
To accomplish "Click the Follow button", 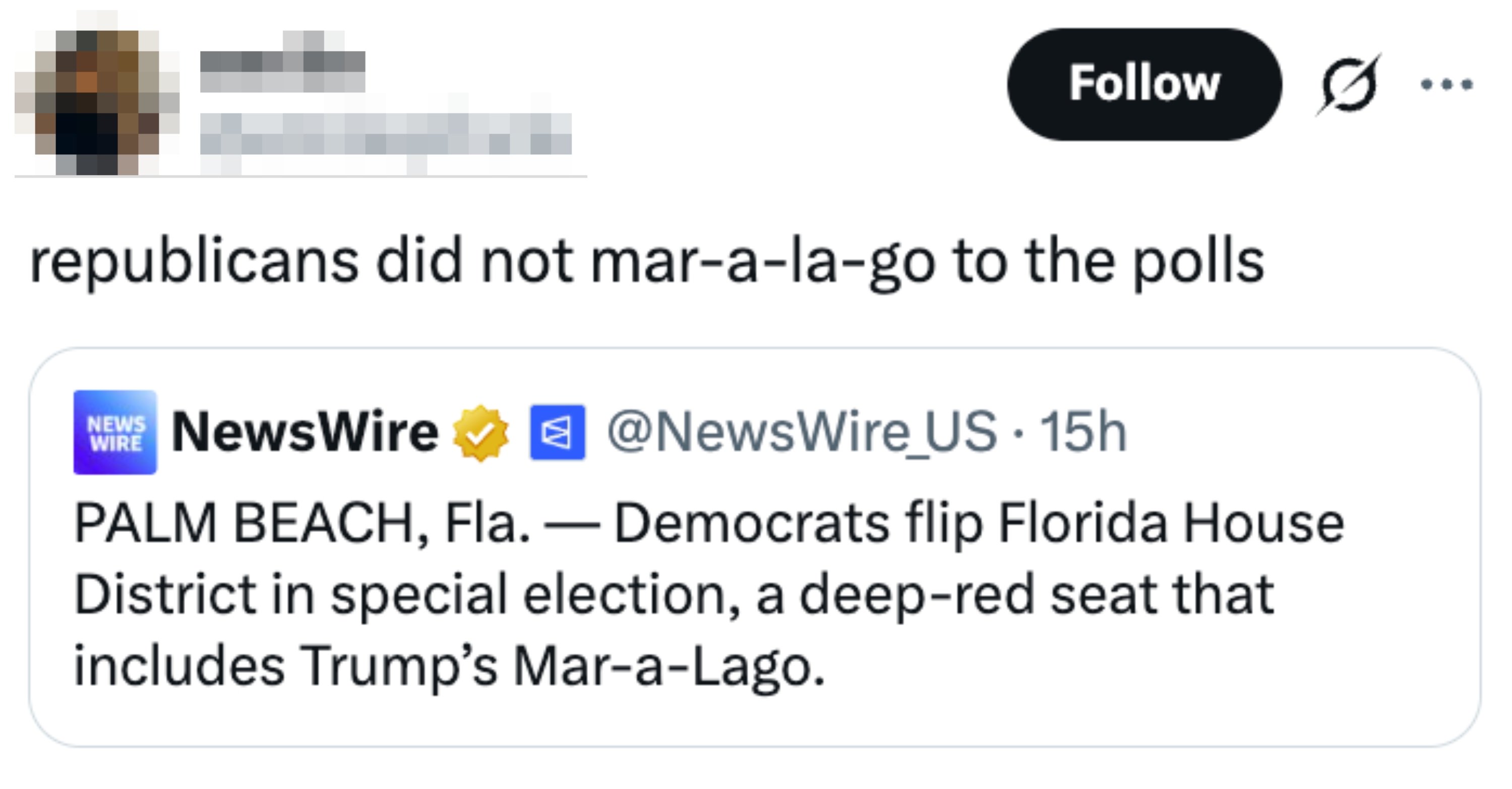I will (1143, 84).
